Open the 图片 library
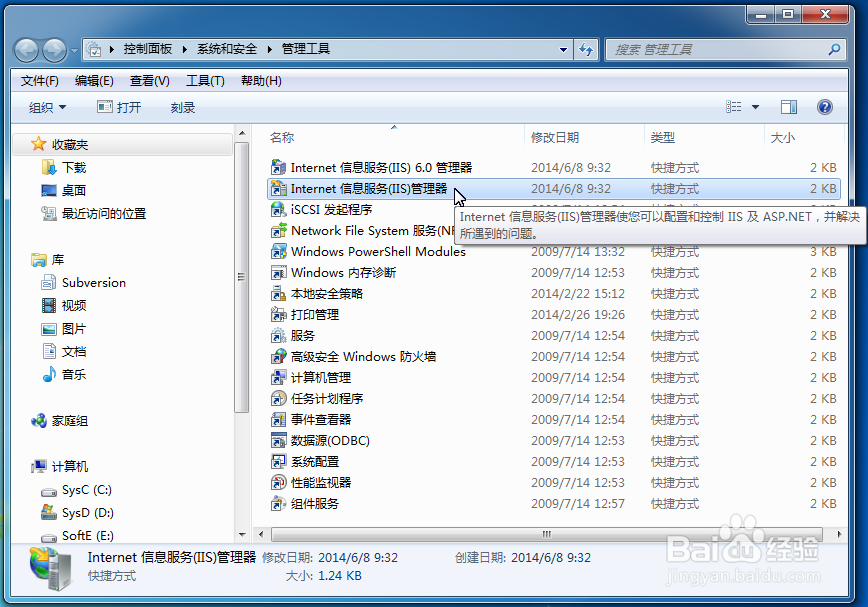This screenshot has height=607, width=868. [74, 329]
